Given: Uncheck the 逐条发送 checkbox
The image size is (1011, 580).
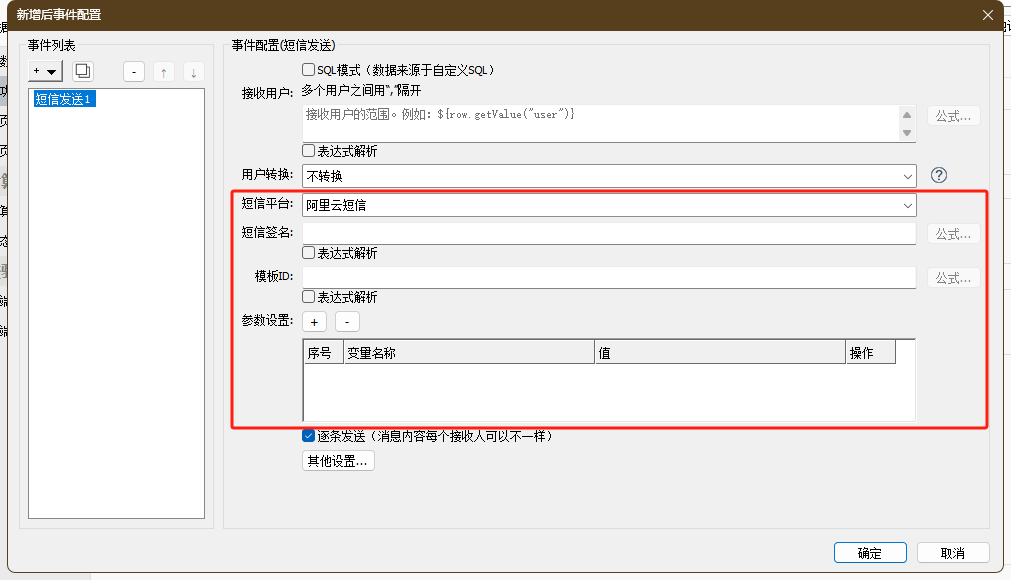Looking at the screenshot, I should pos(309,436).
